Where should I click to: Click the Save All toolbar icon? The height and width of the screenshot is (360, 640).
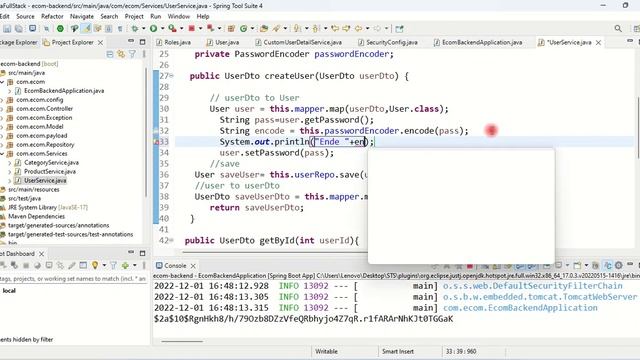pyautogui.click(x=19, y=29)
